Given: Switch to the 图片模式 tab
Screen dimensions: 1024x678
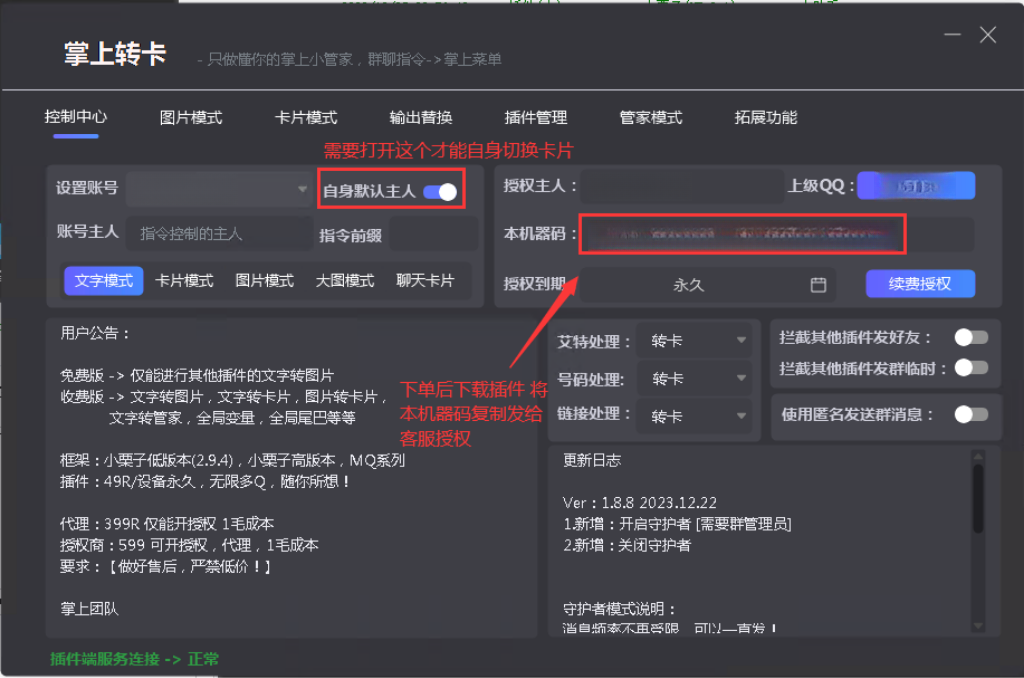Looking at the screenshot, I should pos(191,118).
